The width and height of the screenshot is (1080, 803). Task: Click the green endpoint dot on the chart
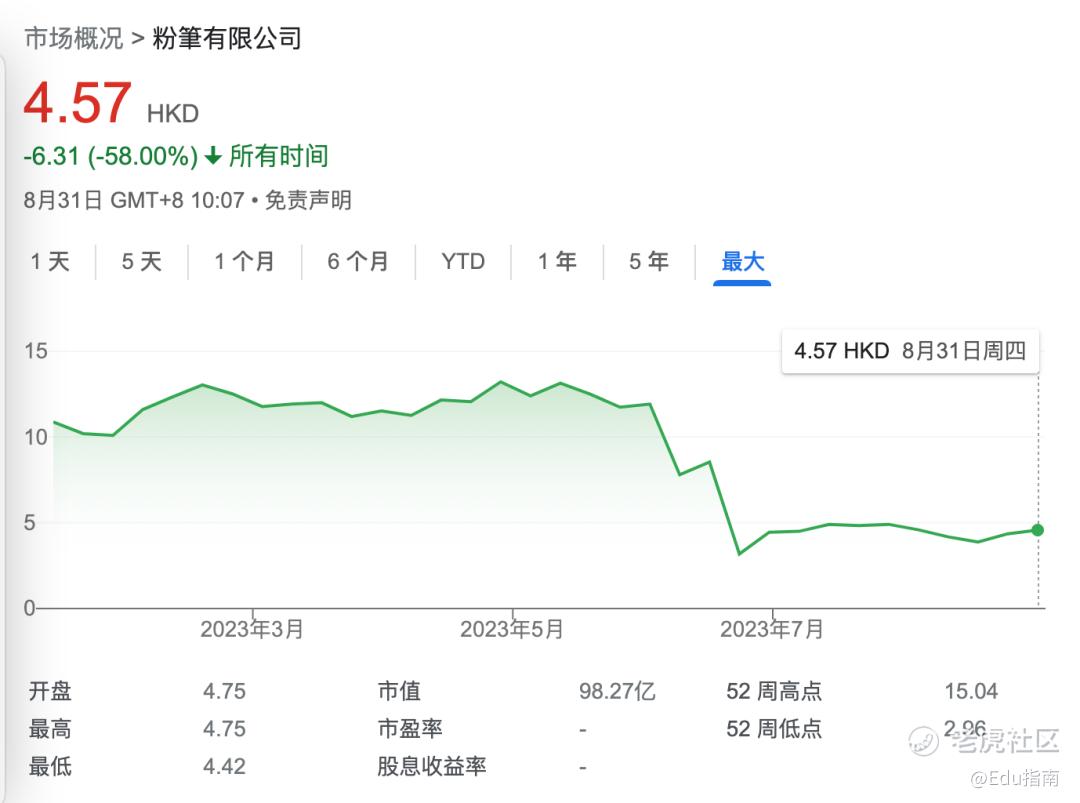(1038, 529)
